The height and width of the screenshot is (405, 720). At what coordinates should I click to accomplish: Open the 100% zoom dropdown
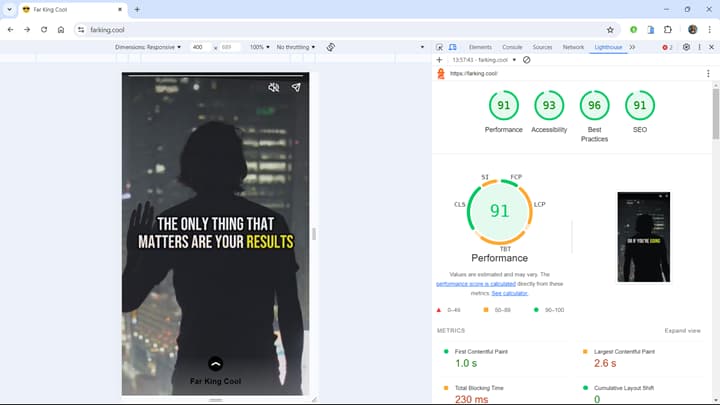(x=259, y=47)
